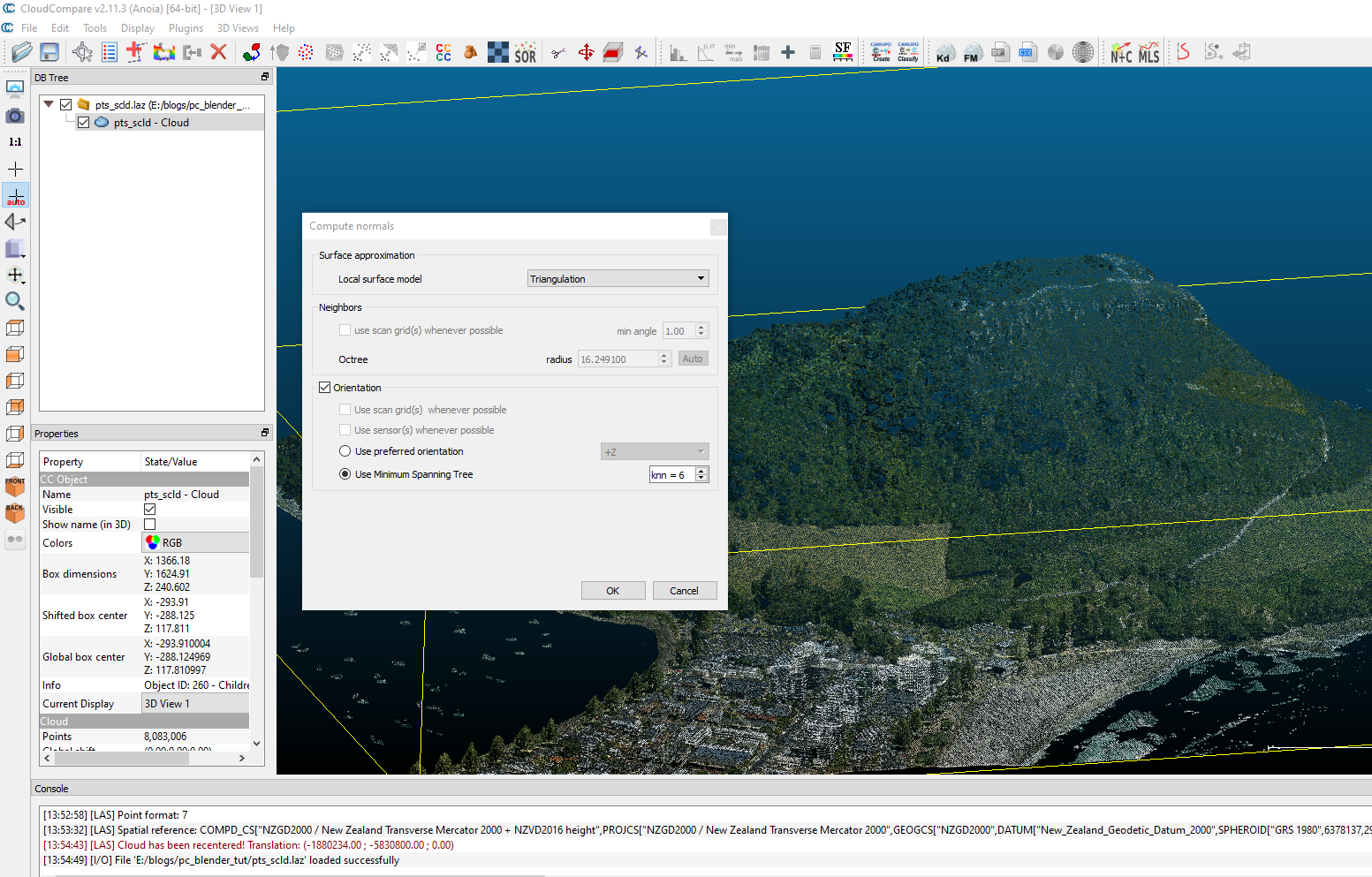The image size is (1372, 877).
Task: Uncheck the Orientation checkbox
Action: pyautogui.click(x=324, y=388)
